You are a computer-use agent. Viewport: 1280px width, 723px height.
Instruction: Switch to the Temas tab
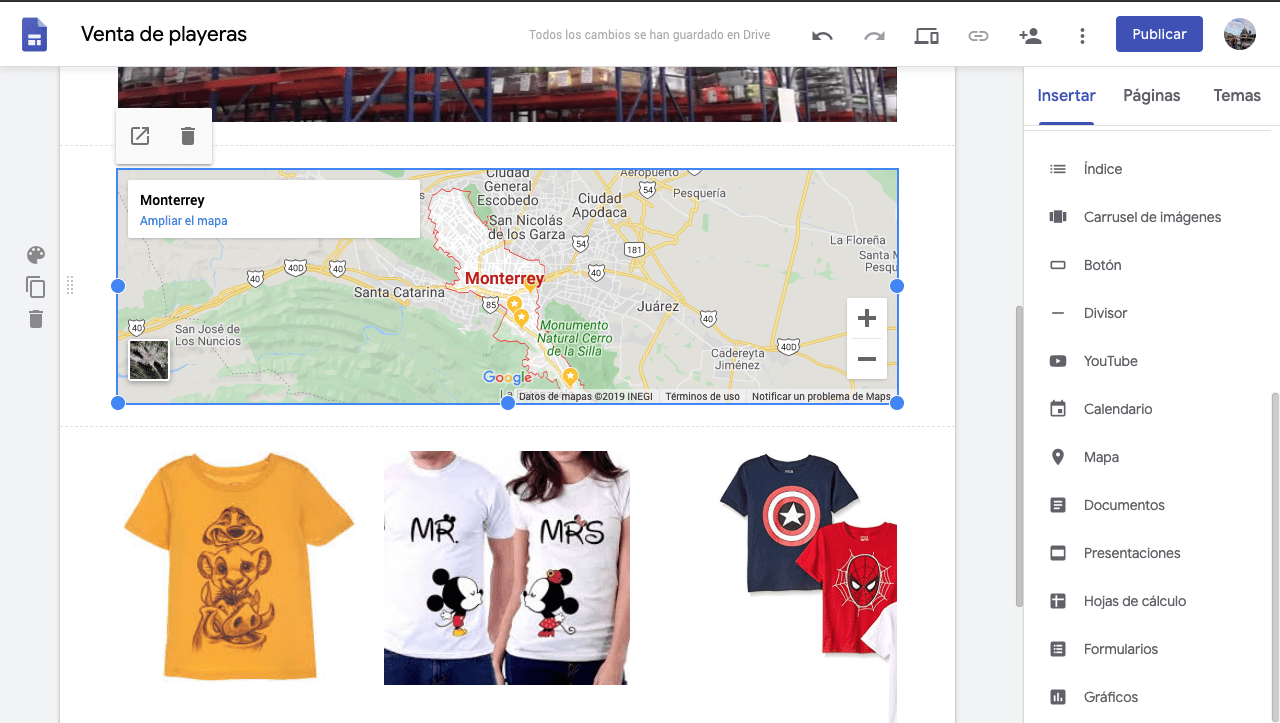coord(1237,96)
